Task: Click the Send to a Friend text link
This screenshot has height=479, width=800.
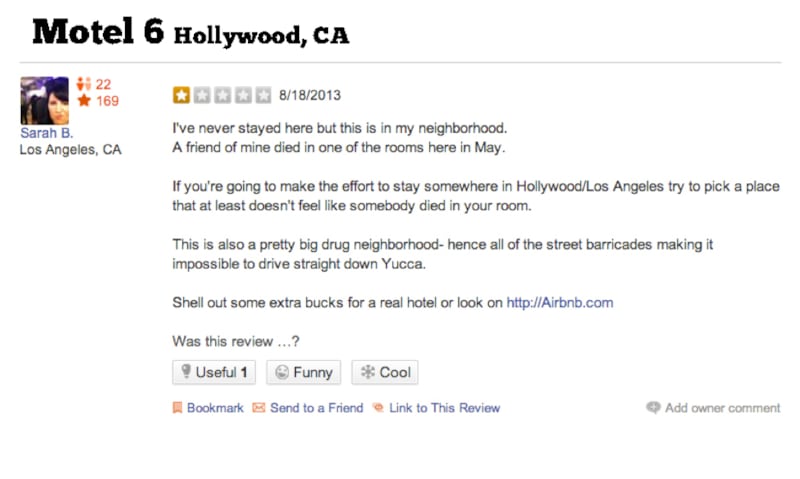Action: coord(316,408)
